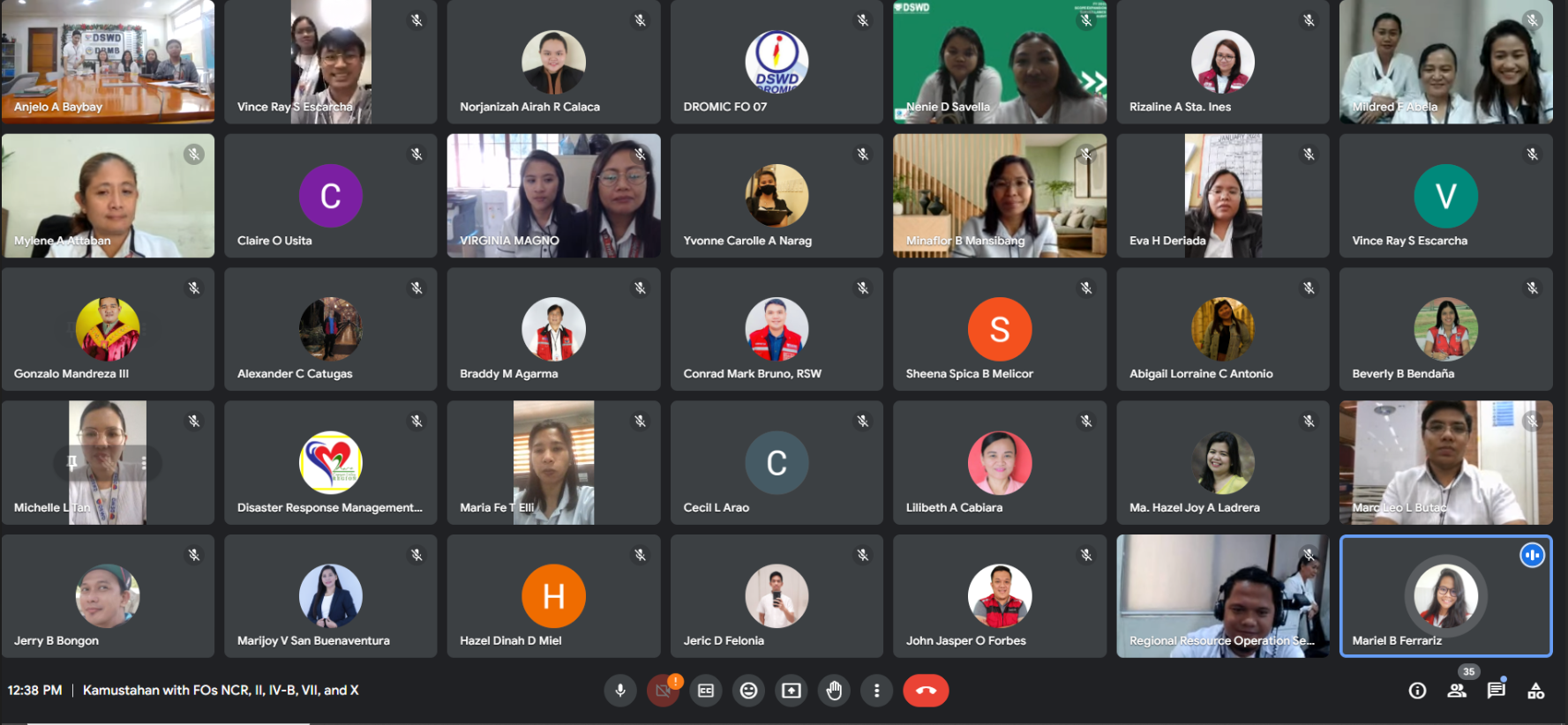The height and width of the screenshot is (725, 1568).
Task: Open meeting details info icon
Action: pyautogui.click(x=1417, y=691)
